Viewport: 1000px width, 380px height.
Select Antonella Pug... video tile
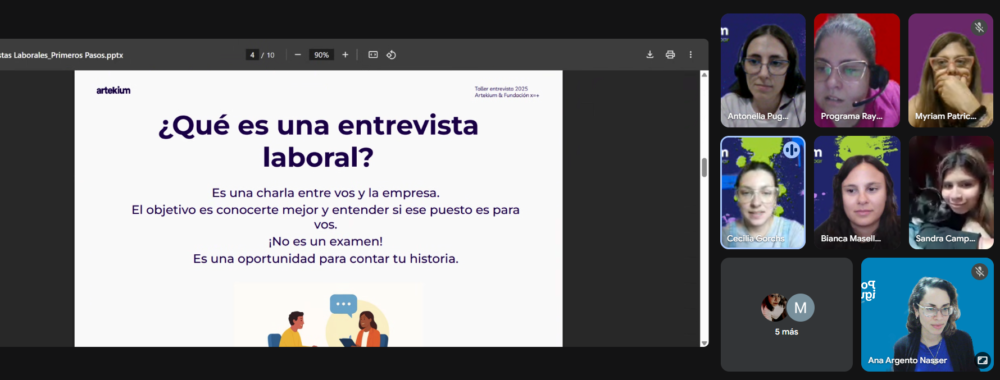point(763,70)
